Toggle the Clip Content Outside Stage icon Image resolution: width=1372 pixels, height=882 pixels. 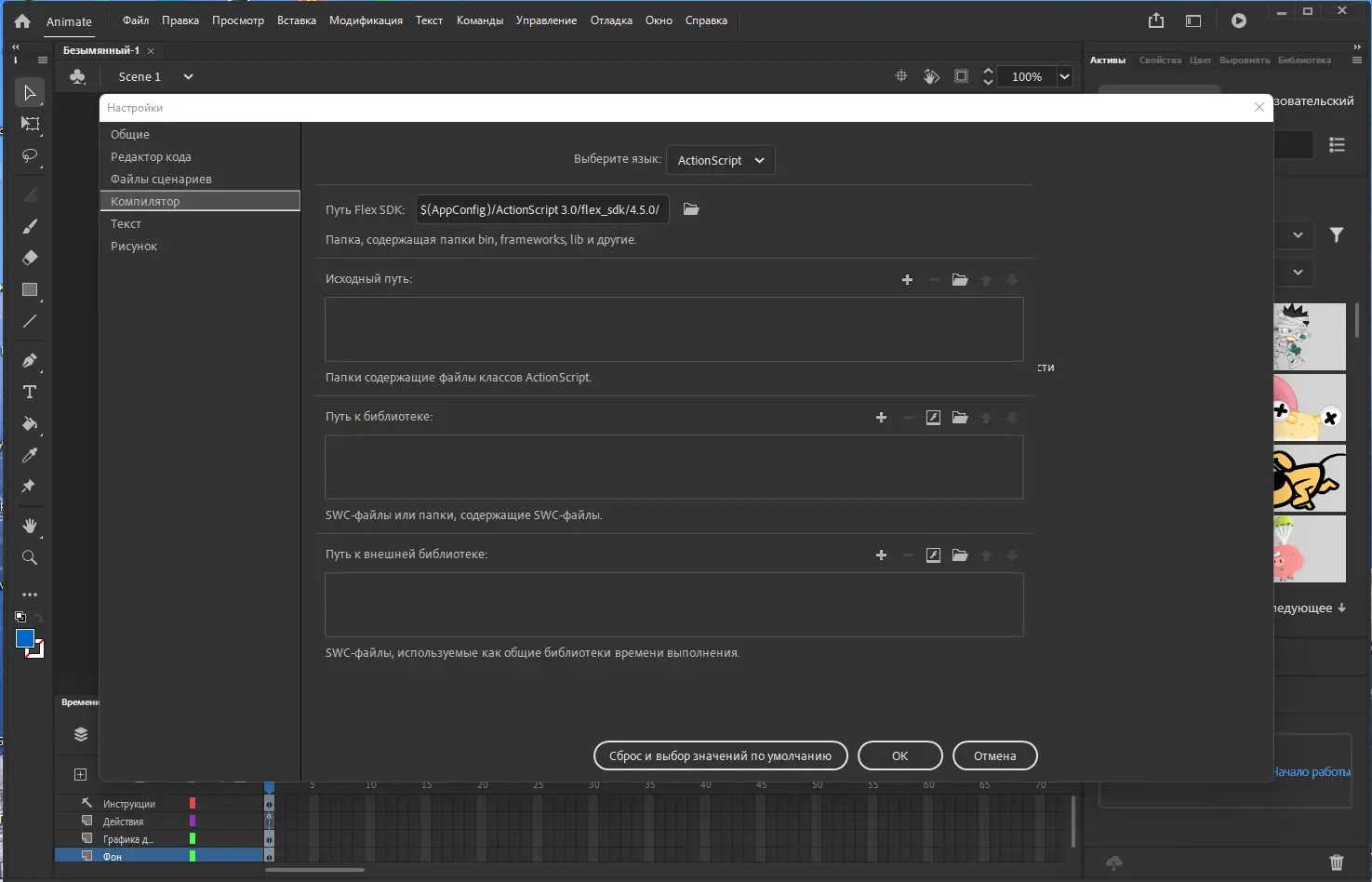pos(962,76)
